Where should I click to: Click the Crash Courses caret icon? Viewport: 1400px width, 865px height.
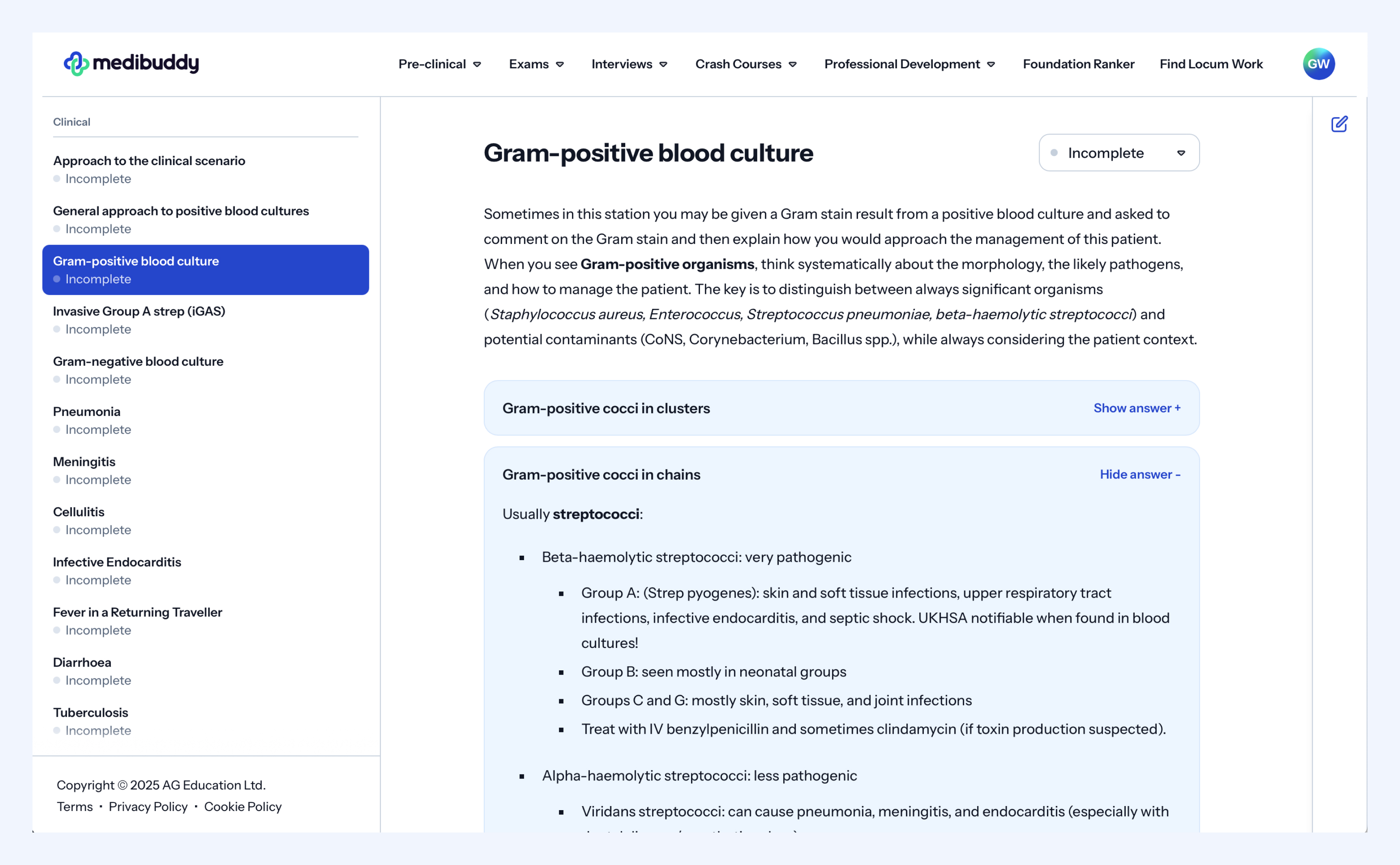(x=793, y=65)
